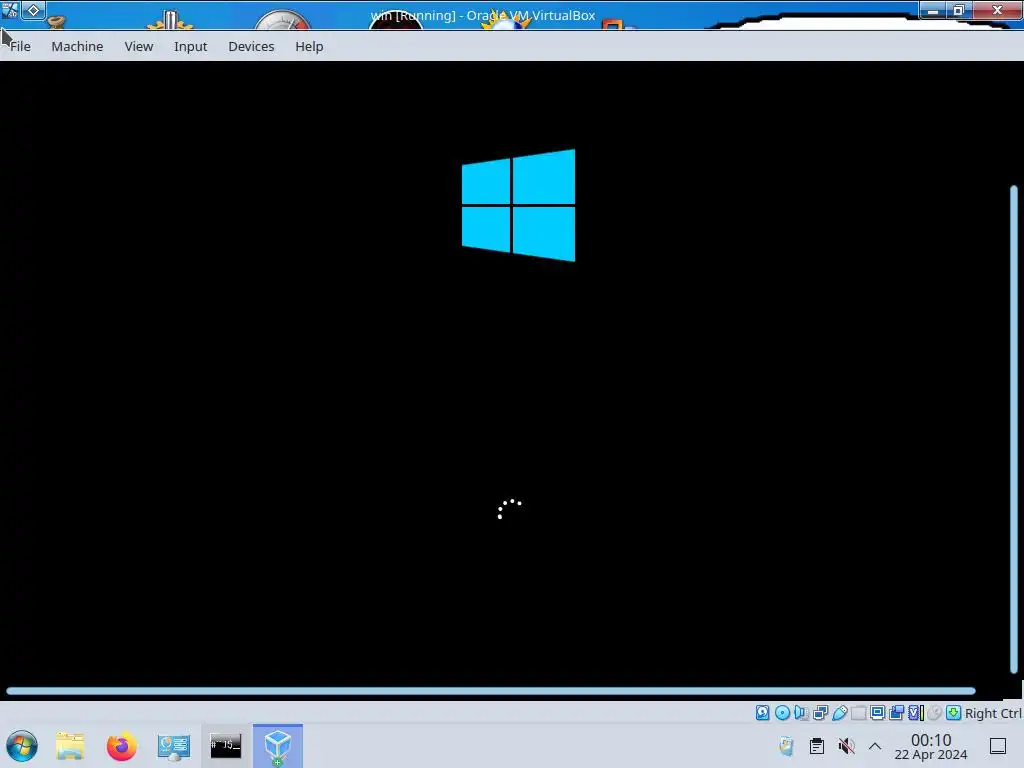Open the Input menu
This screenshot has height=768, width=1024.
(190, 46)
